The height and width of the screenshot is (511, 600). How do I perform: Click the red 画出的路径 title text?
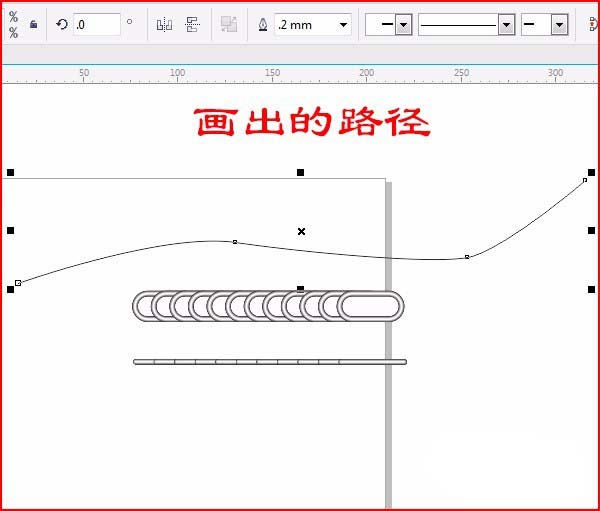click(312, 122)
